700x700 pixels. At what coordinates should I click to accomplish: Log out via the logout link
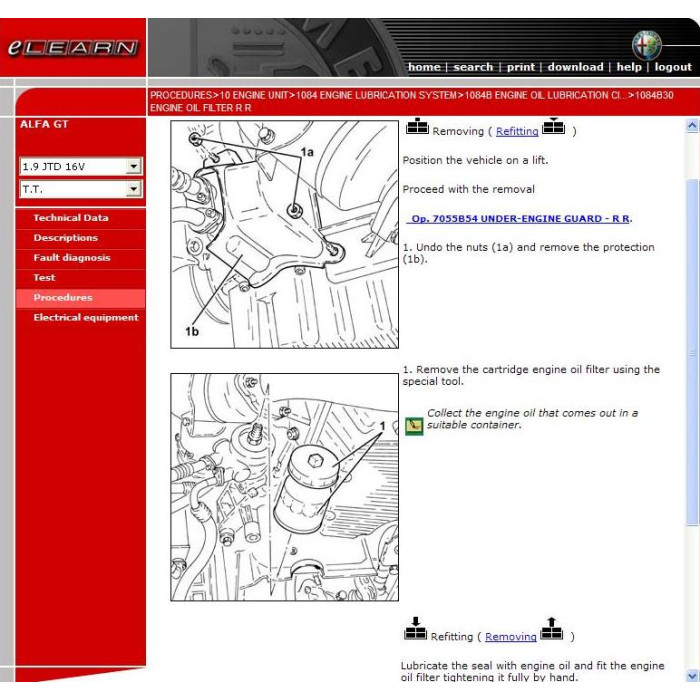click(x=673, y=67)
